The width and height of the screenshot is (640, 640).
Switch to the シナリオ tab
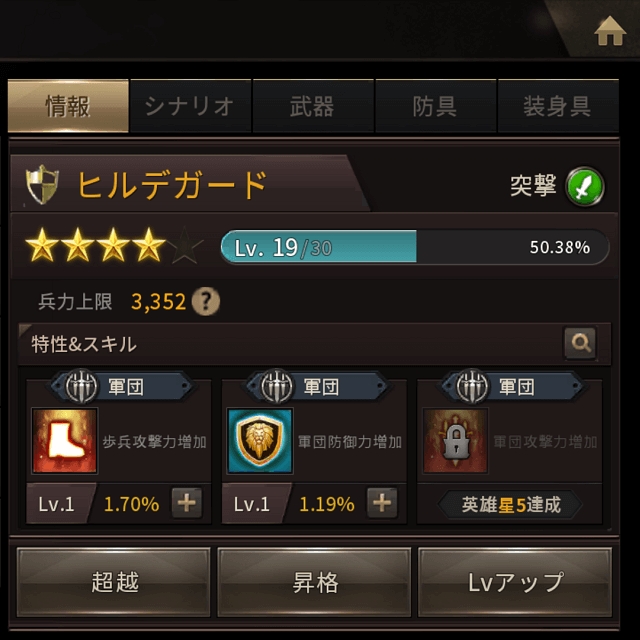click(190, 106)
